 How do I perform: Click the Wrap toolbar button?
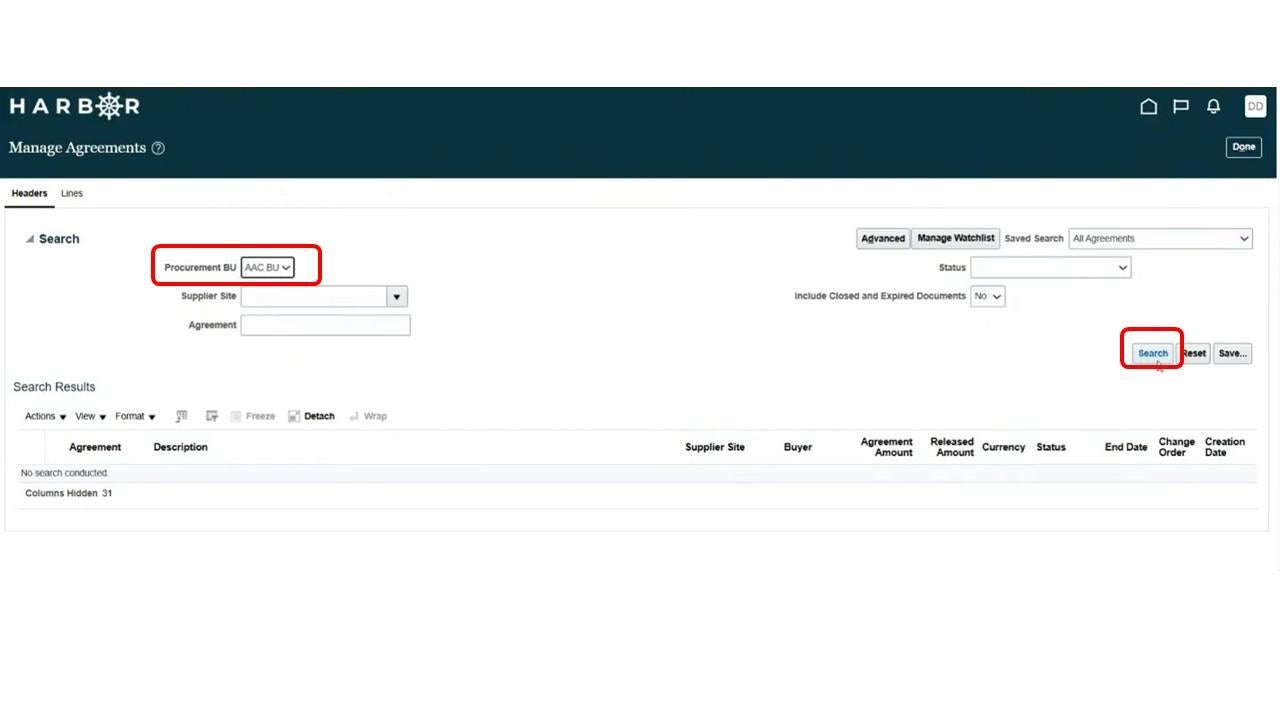[368, 416]
